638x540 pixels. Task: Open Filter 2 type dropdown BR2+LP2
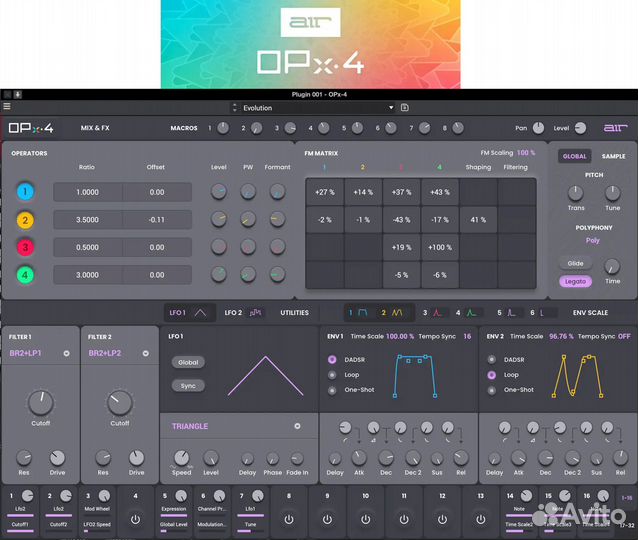(x=119, y=353)
